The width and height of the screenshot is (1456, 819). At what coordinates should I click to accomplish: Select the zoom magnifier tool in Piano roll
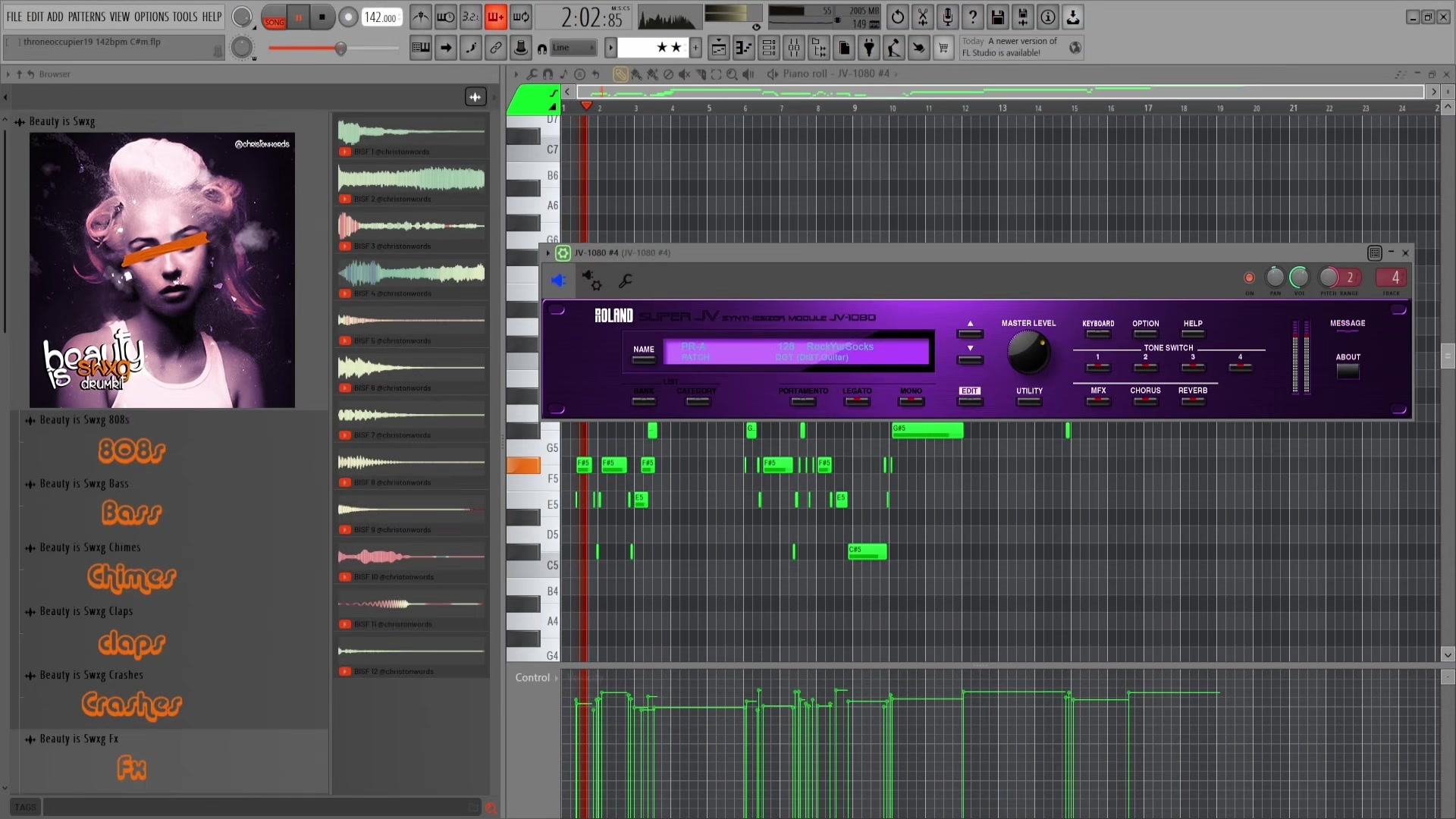coord(732,74)
